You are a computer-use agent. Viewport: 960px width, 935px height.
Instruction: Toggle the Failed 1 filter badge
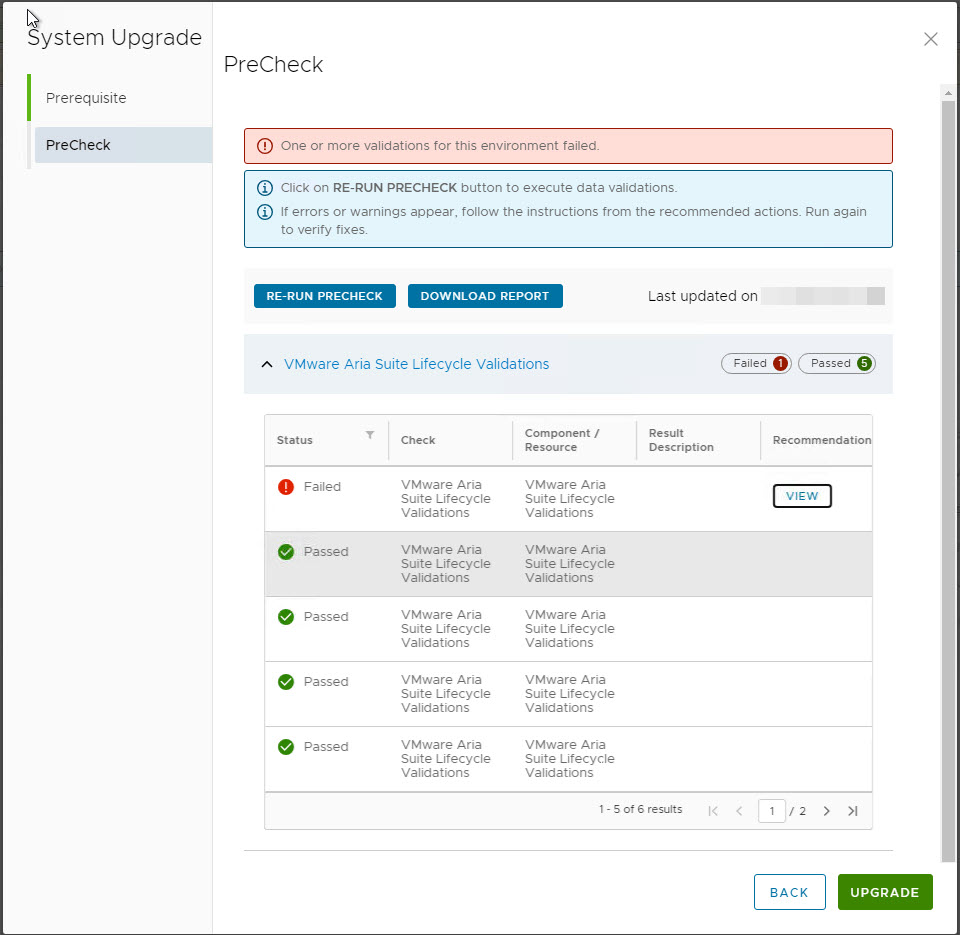point(756,363)
